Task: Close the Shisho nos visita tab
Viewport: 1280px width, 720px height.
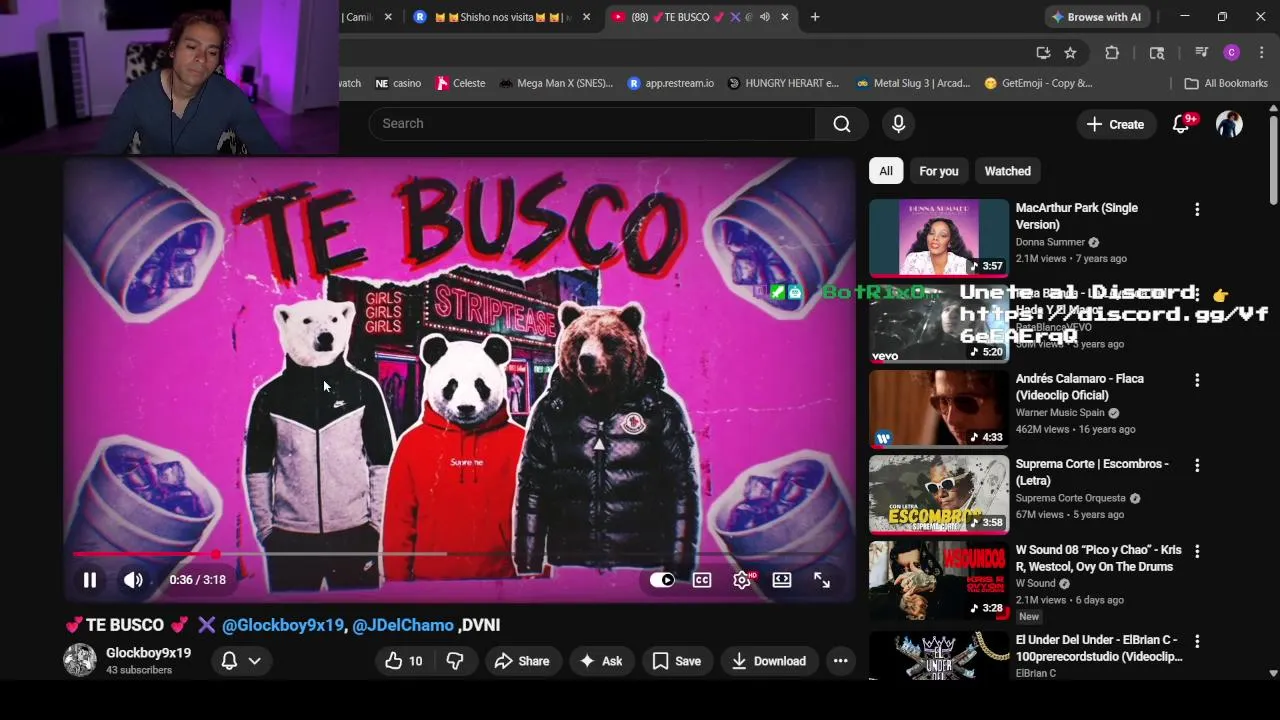Action: point(586,17)
